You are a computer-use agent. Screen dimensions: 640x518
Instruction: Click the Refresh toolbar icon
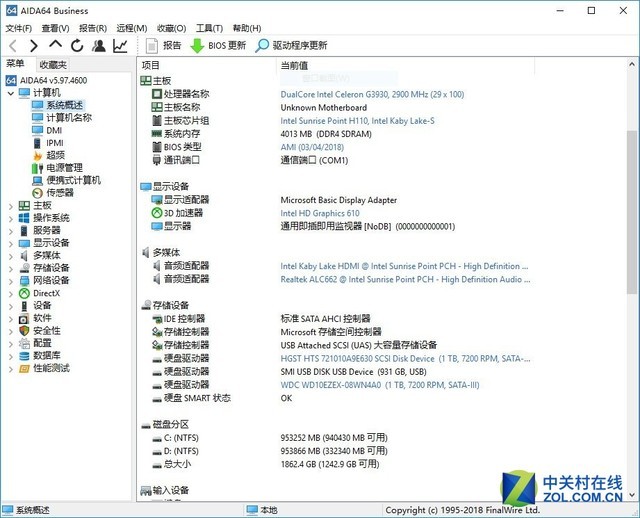[x=77, y=45]
